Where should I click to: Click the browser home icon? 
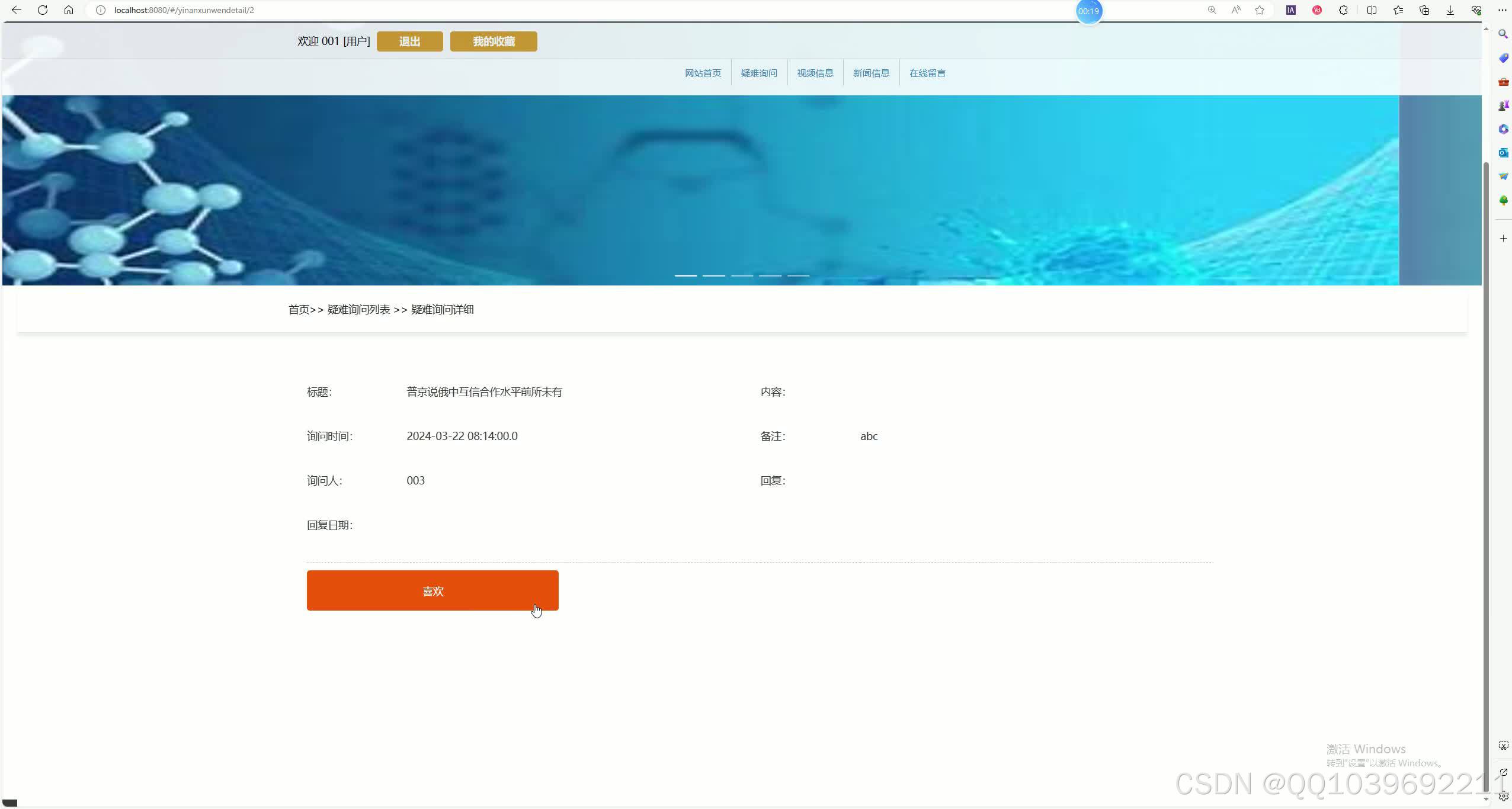tap(69, 10)
